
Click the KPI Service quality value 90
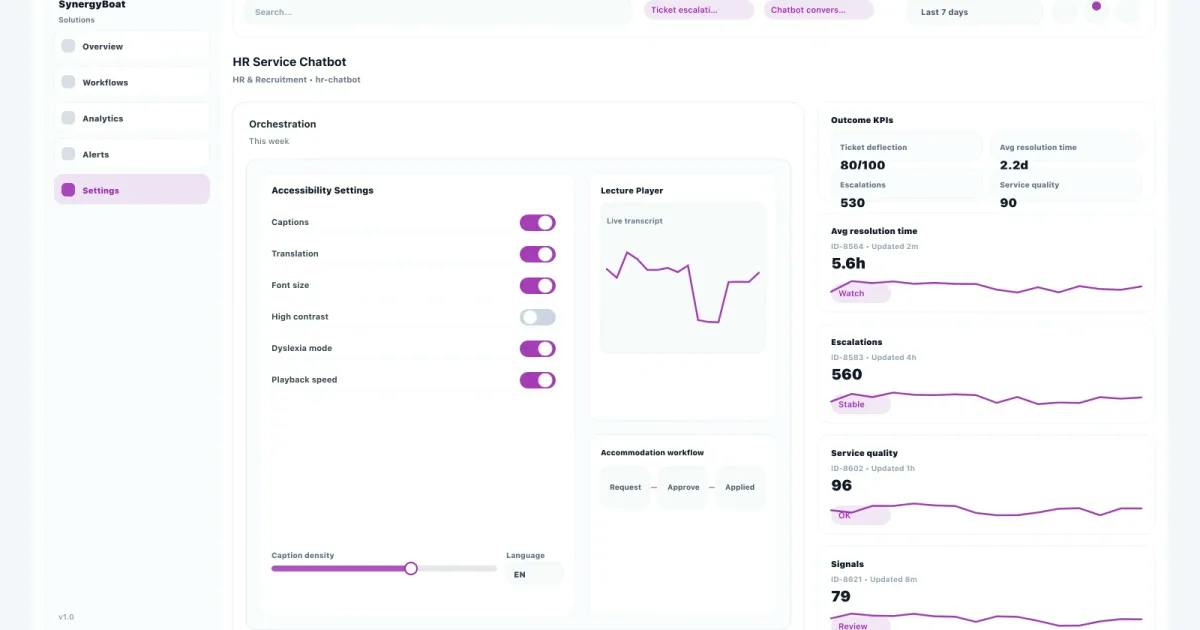[x=1008, y=203]
